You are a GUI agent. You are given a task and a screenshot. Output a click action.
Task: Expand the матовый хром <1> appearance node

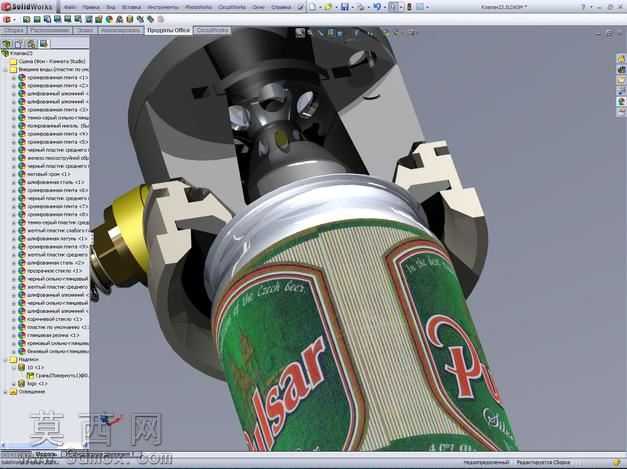point(14,174)
